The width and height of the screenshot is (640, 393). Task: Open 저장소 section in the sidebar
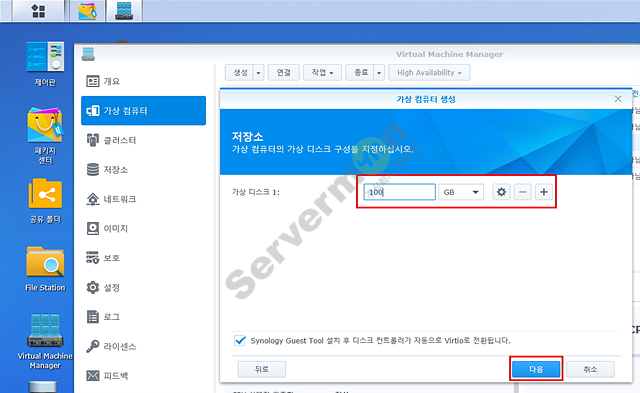click(x=143, y=169)
